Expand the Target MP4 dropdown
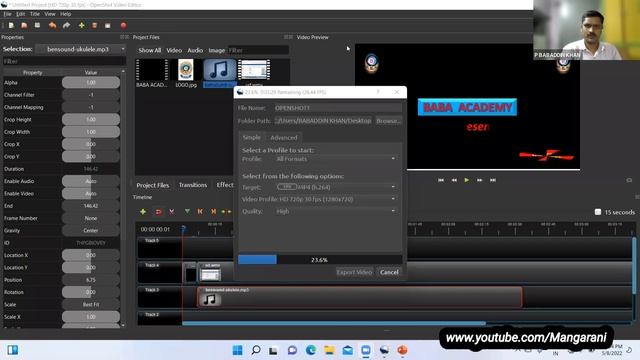The image size is (640, 360). coord(336,187)
